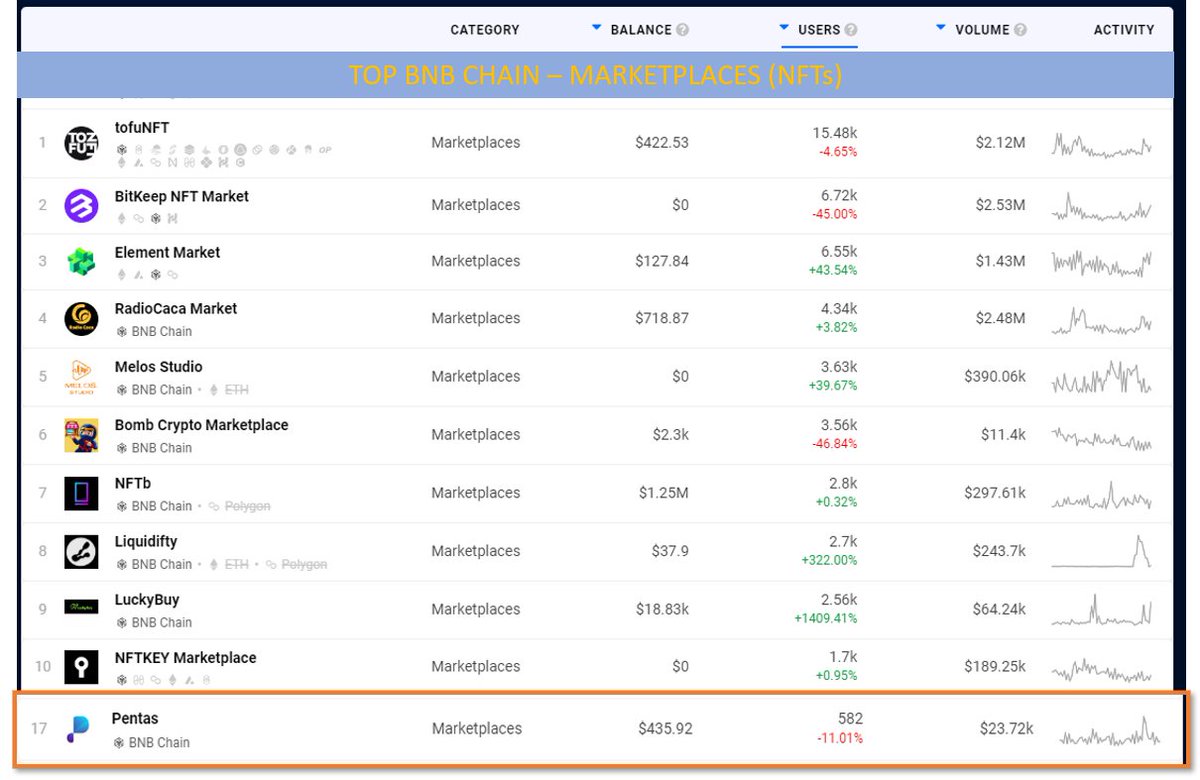Click the LuckyBuy logo
This screenshot has height=780, width=1200.
coord(81,606)
